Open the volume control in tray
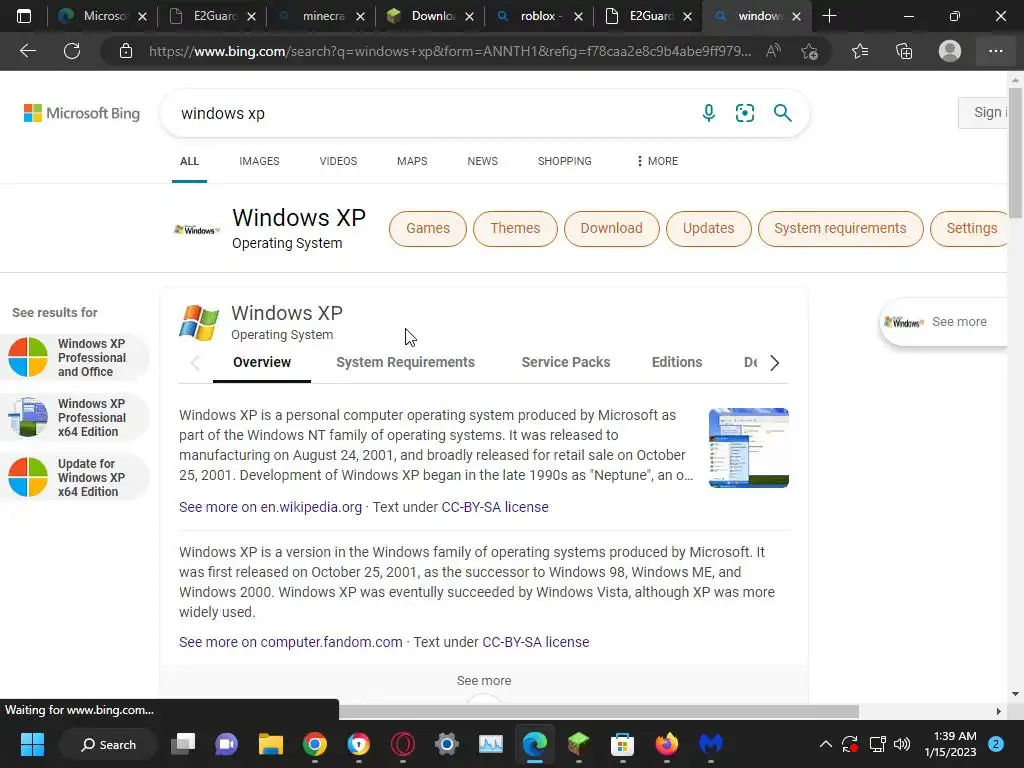This screenshot has height=768, width=1024. pos(902,744)
